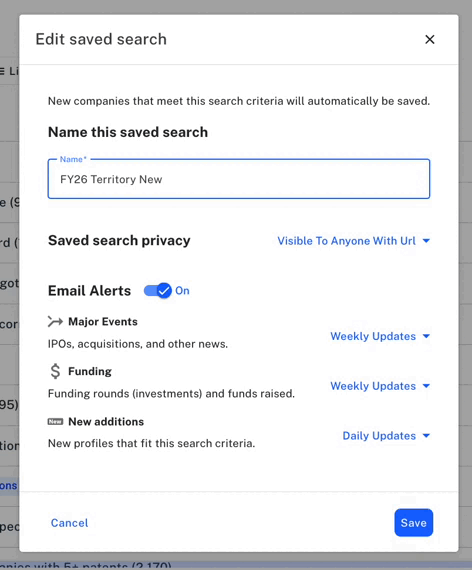Open the saved search privacy dropdown
Screen dimensions: 472x570
pos(353,241)
